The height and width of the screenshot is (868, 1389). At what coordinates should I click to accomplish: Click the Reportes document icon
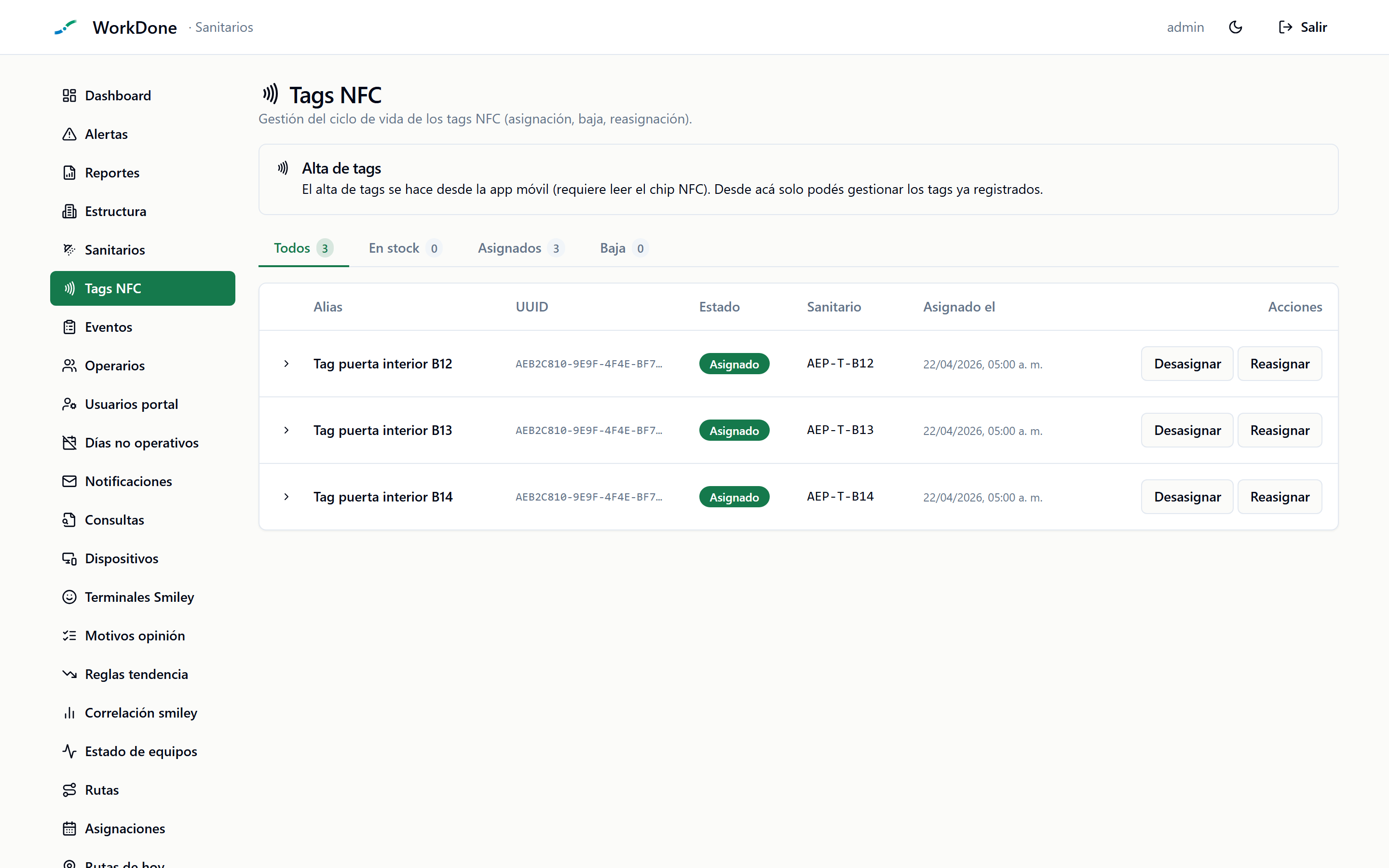(x=69, y=173)
